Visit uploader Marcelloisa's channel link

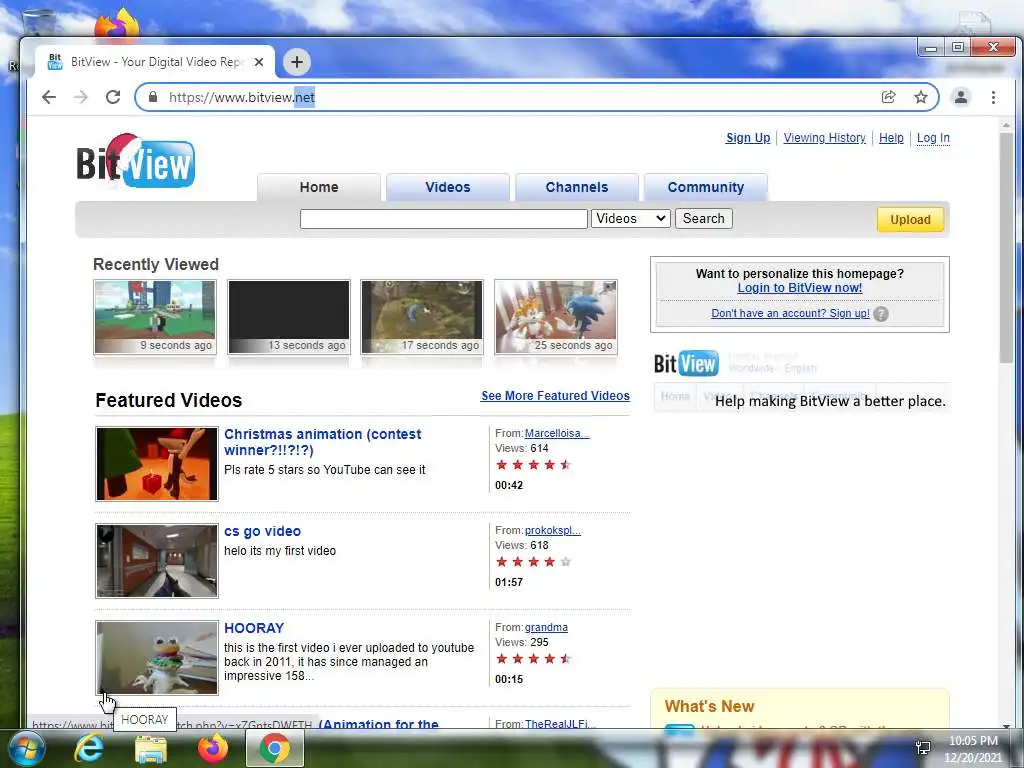[x=556, y=433]
